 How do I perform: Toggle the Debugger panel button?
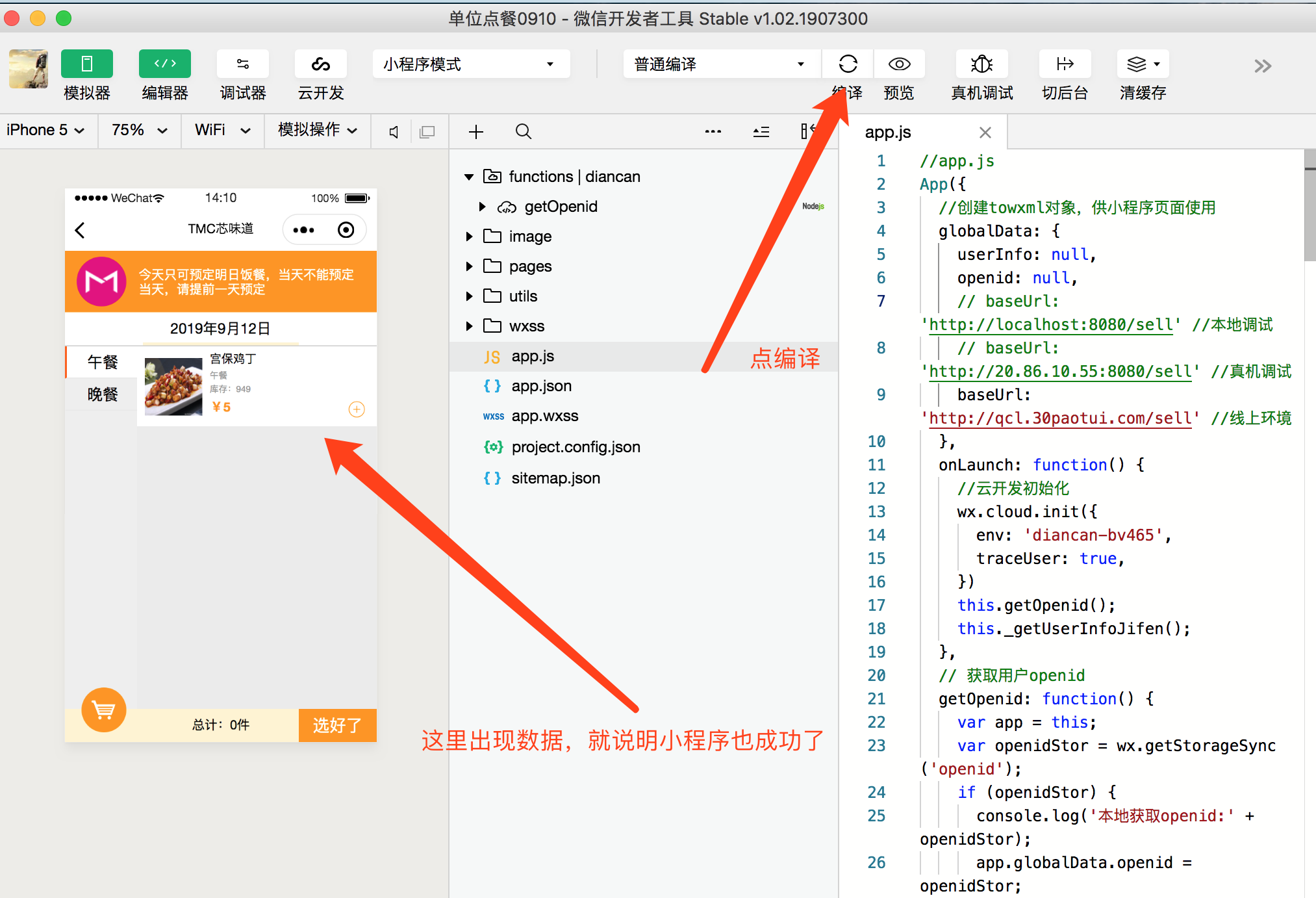point(242,64)
